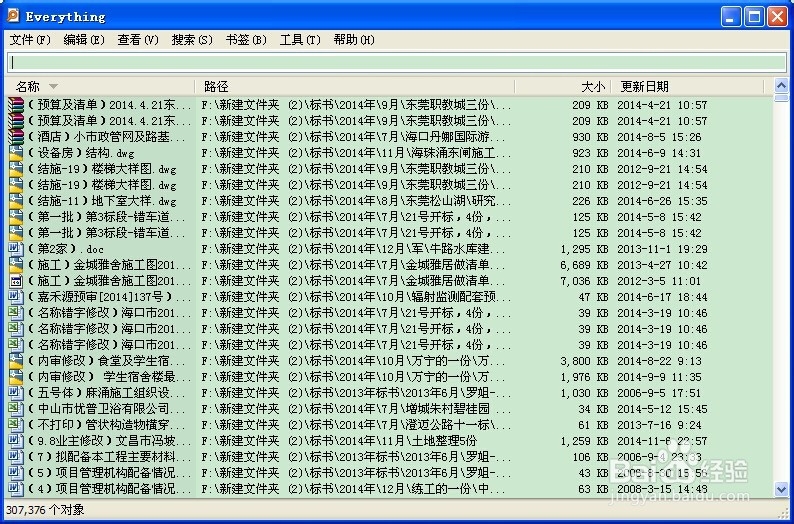Image resolution: width=794 pixels, height=524 pixels.
Task: Click Excel icon of (不打印)管状构造物横穿
Action: 16,425
